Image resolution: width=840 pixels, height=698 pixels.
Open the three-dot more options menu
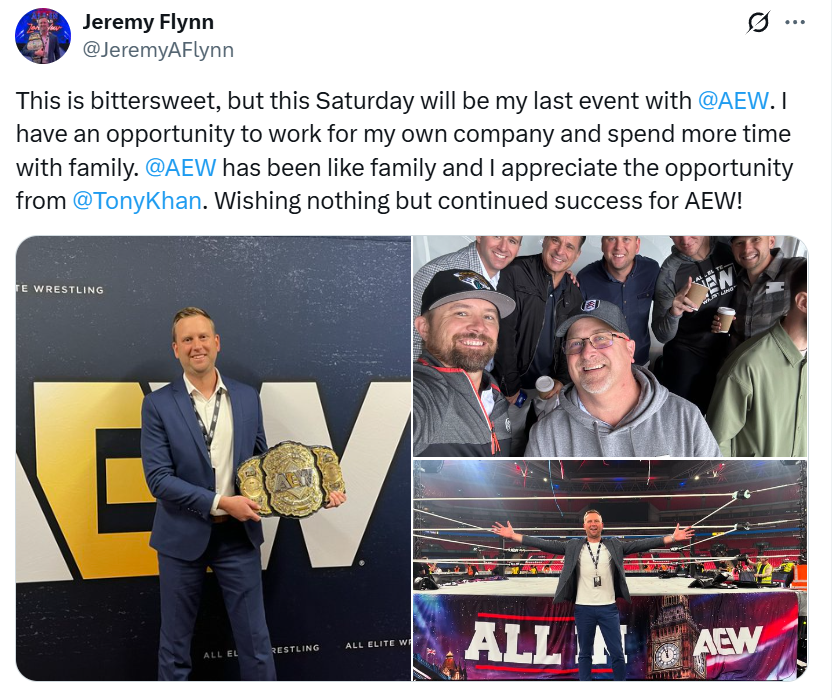point(794,22)
